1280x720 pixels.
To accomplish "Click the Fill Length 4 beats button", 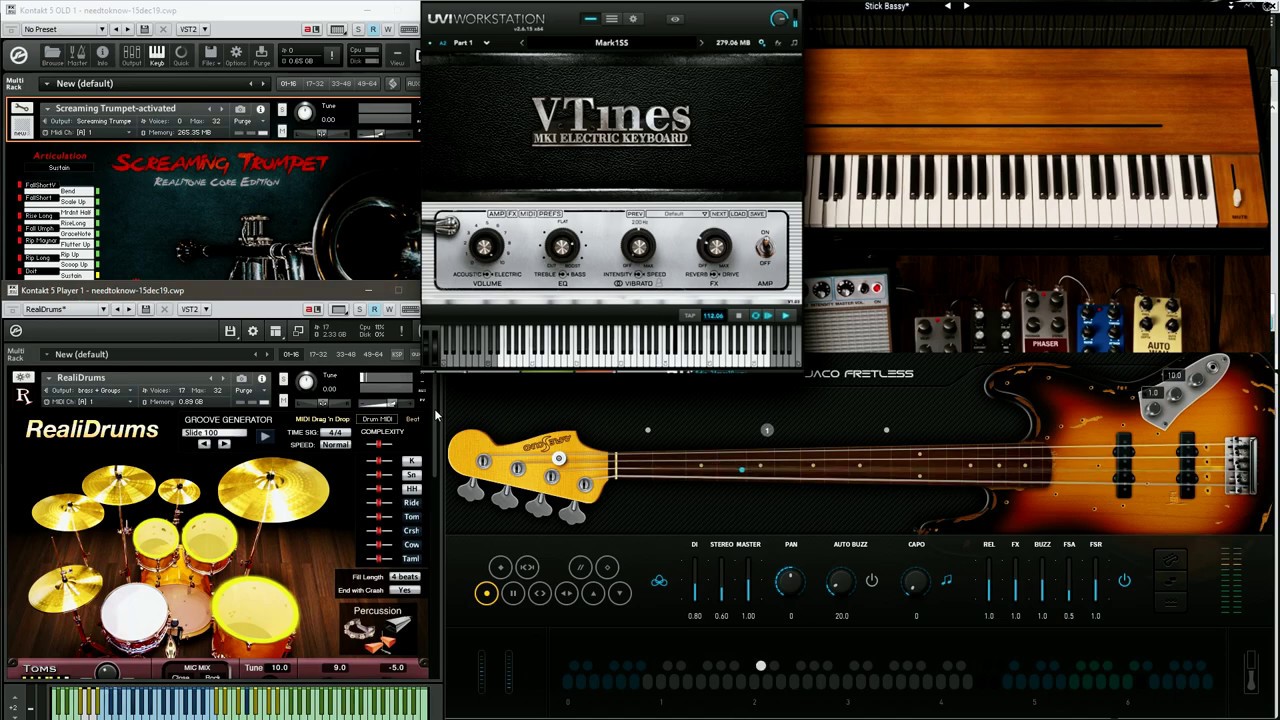I will point(404,577).
